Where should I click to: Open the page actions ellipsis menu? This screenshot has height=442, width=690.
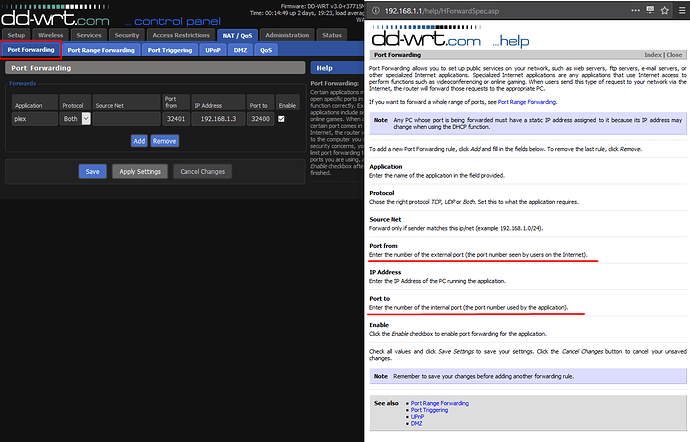[635, 11]
